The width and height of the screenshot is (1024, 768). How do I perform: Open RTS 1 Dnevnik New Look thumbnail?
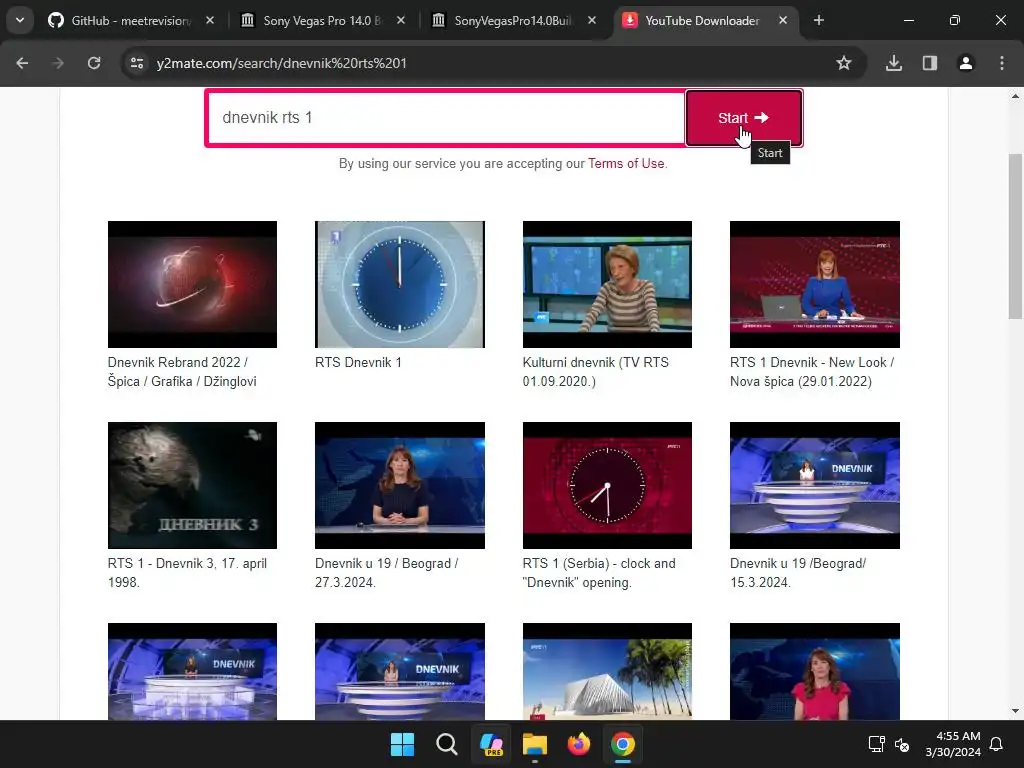(814, 284)
